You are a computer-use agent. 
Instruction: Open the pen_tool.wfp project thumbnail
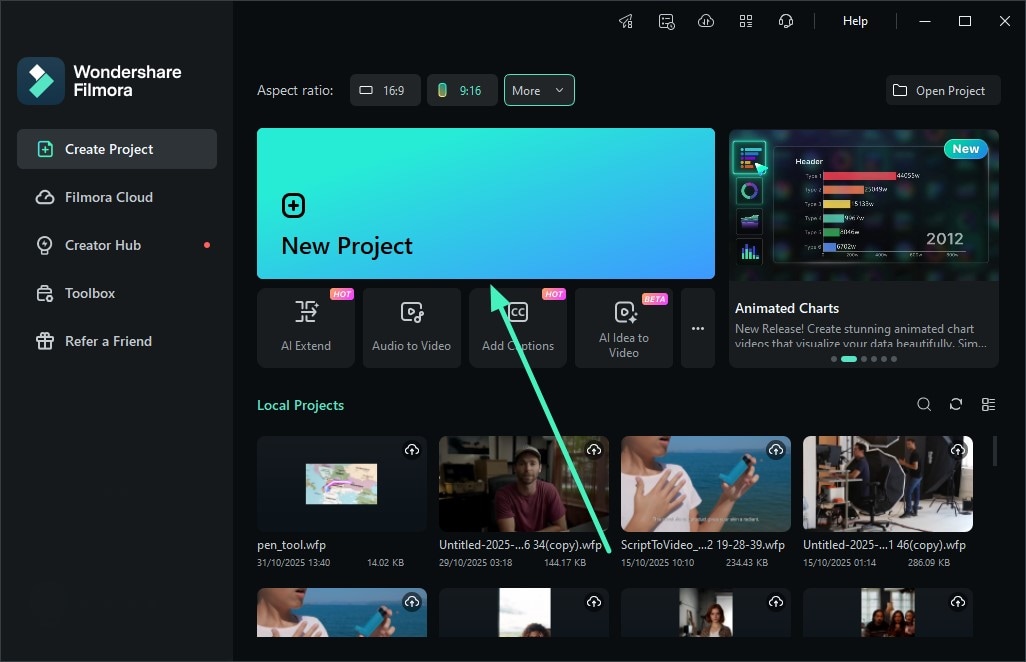tap(342, 483)
